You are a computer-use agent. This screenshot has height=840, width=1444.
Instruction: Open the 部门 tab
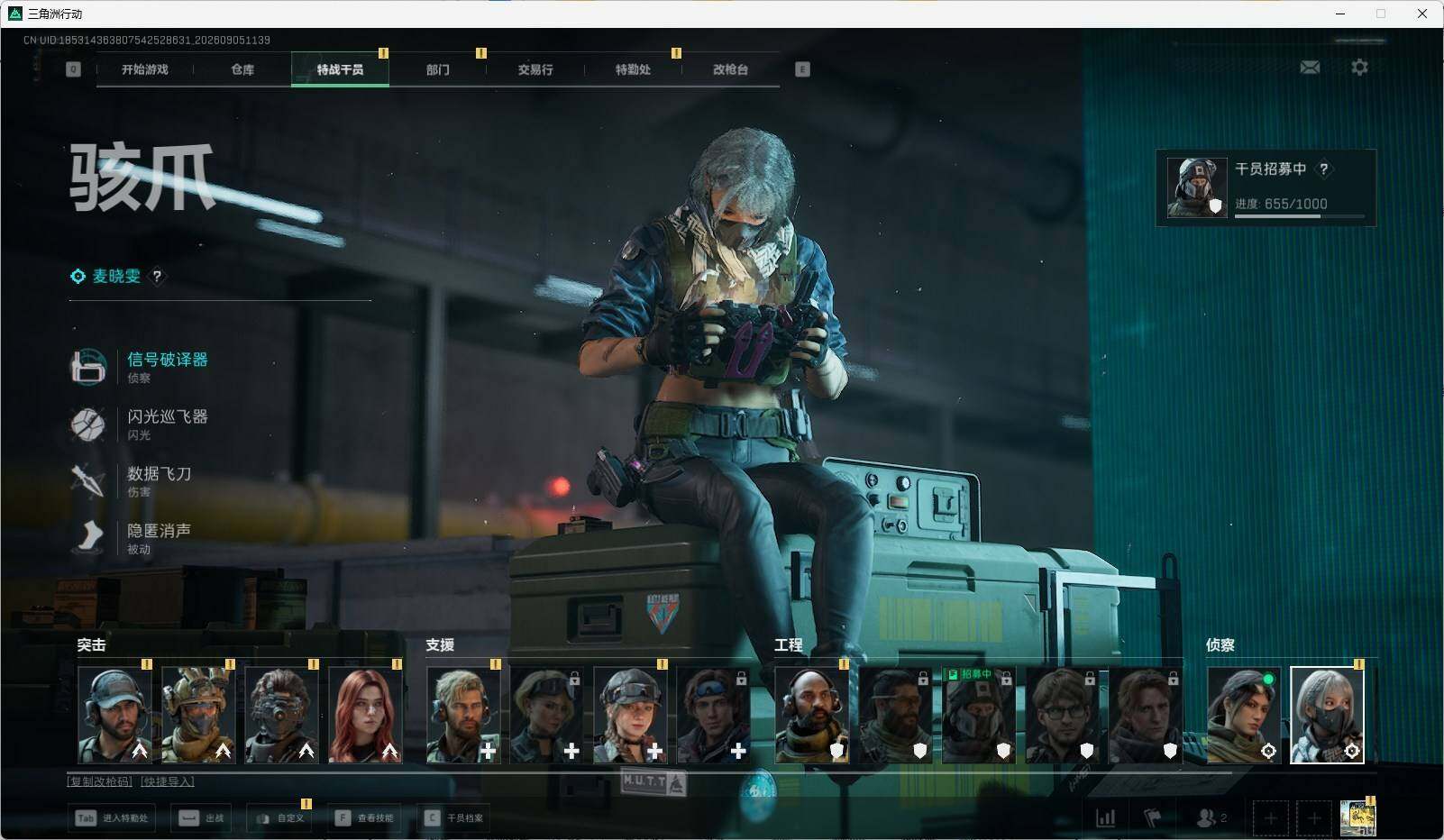(438, 69)
